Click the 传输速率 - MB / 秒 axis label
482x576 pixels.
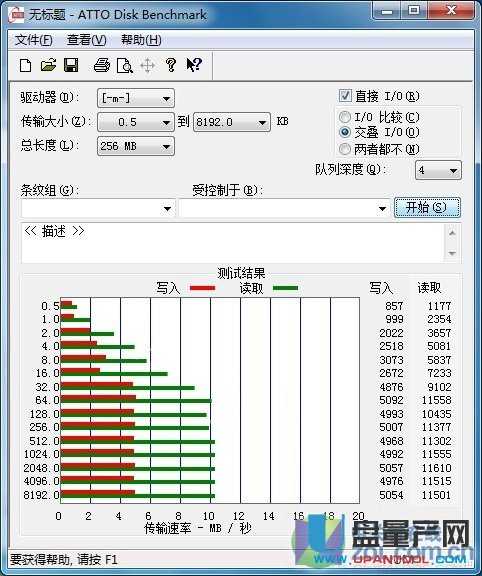click(198, 528)
